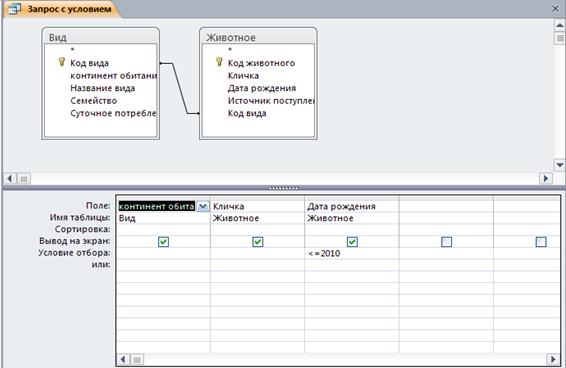This screenshot has height=368, width=566.
Task: Select the Дата рождения column via its selector bar
Action: point(352,198)
